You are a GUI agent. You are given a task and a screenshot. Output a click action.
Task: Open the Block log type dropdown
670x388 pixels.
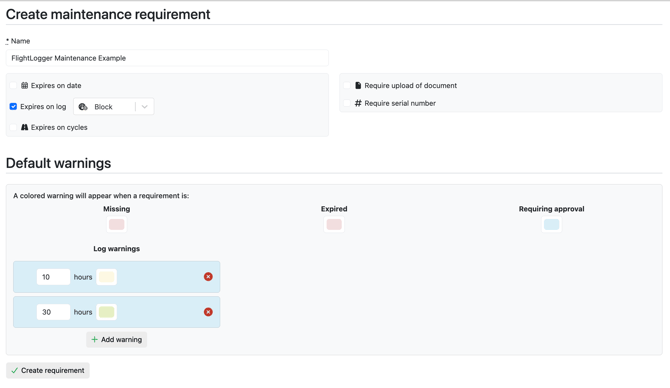(114, 107)
